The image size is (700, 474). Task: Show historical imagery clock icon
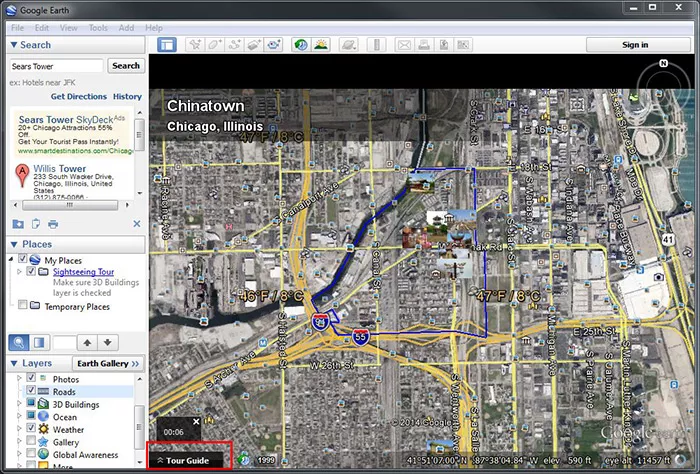coord(301,45)
